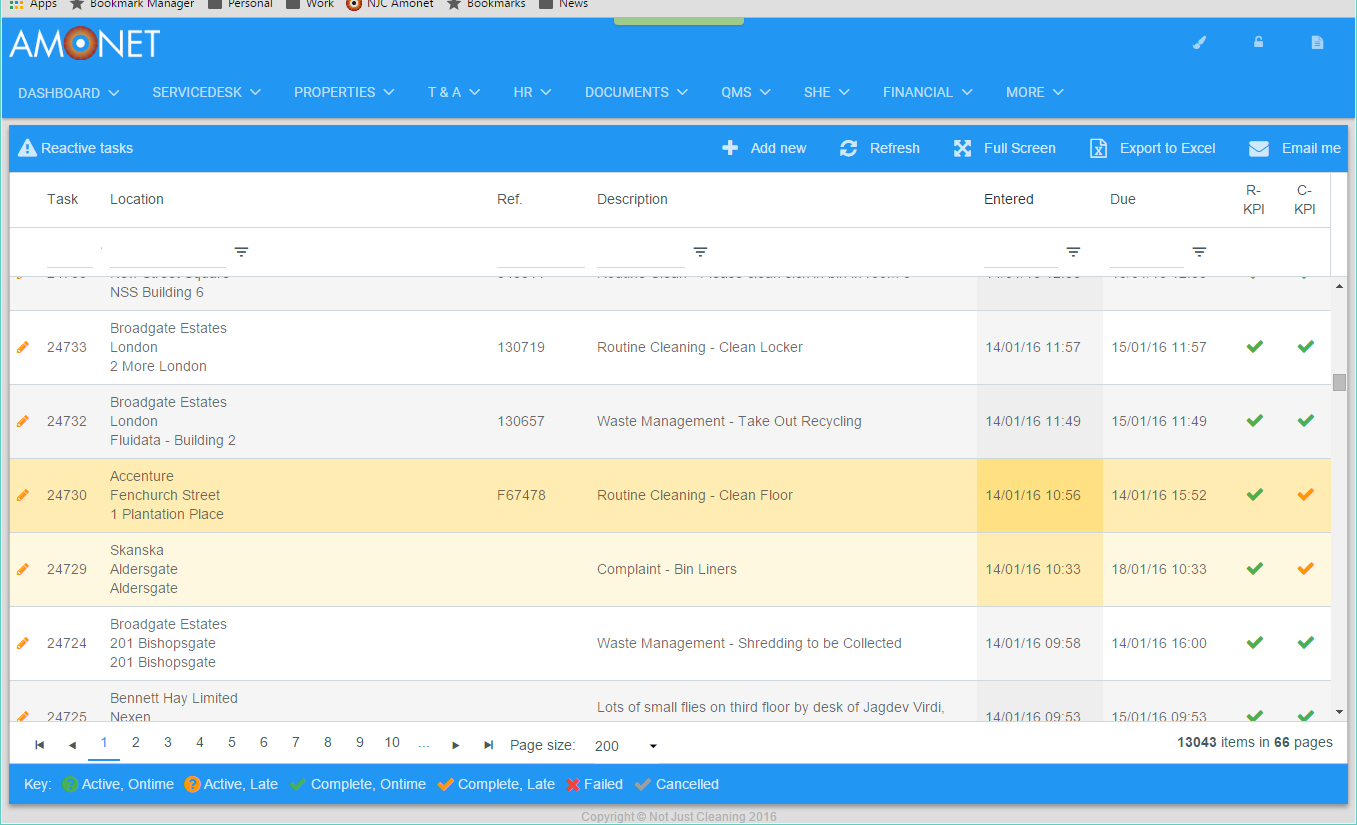Export the task list to Excel

[1153, 148]
